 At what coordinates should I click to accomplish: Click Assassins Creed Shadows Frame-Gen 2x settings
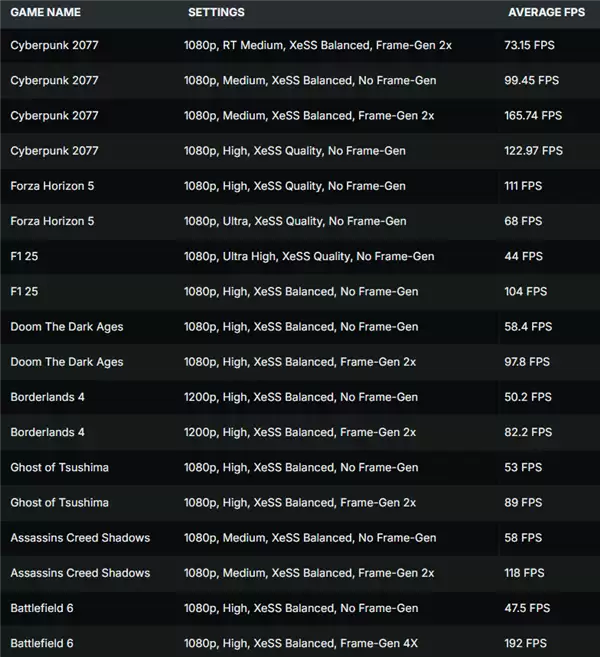[x=309, y=573]
